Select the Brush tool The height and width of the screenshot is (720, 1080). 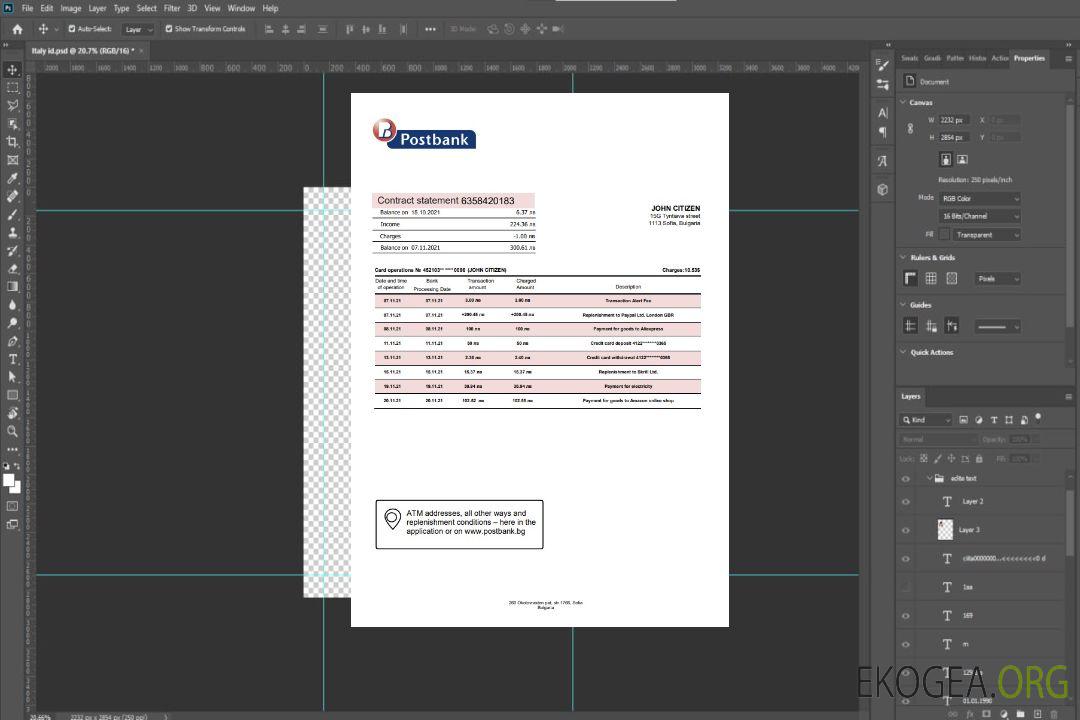(x=12, y=214)
